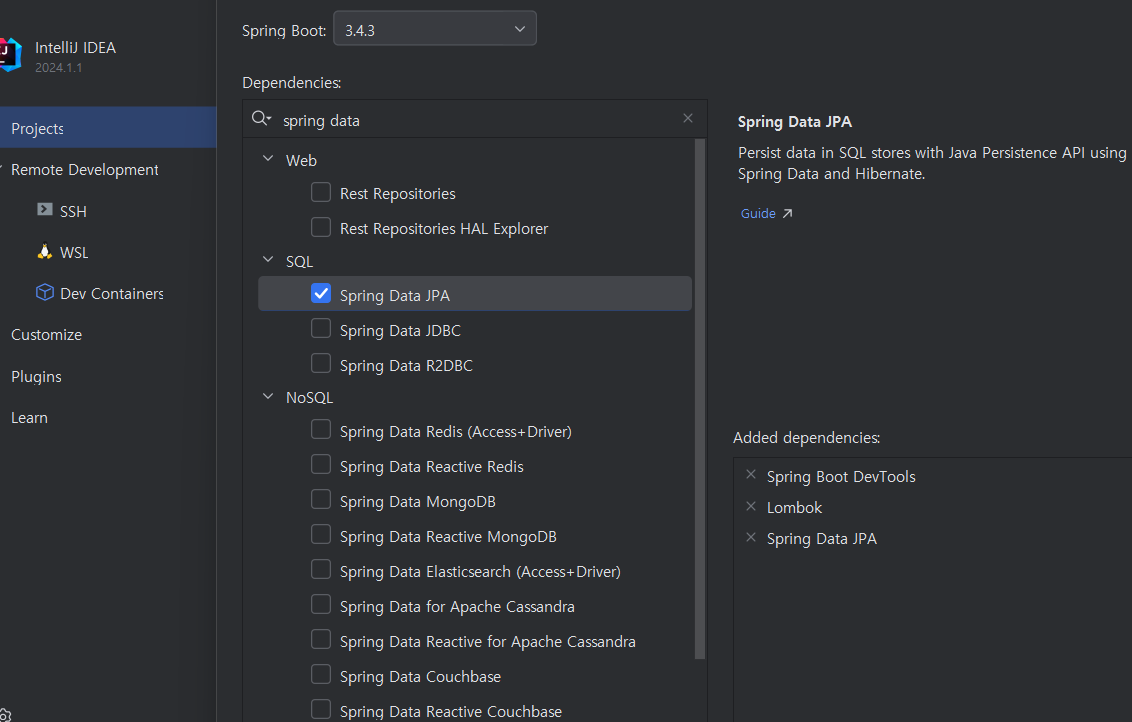Viewport: 1132px width, 722px height.
Task: Click the WSL penguin icon
Action: pyautogui.click(x=45, y=251)
